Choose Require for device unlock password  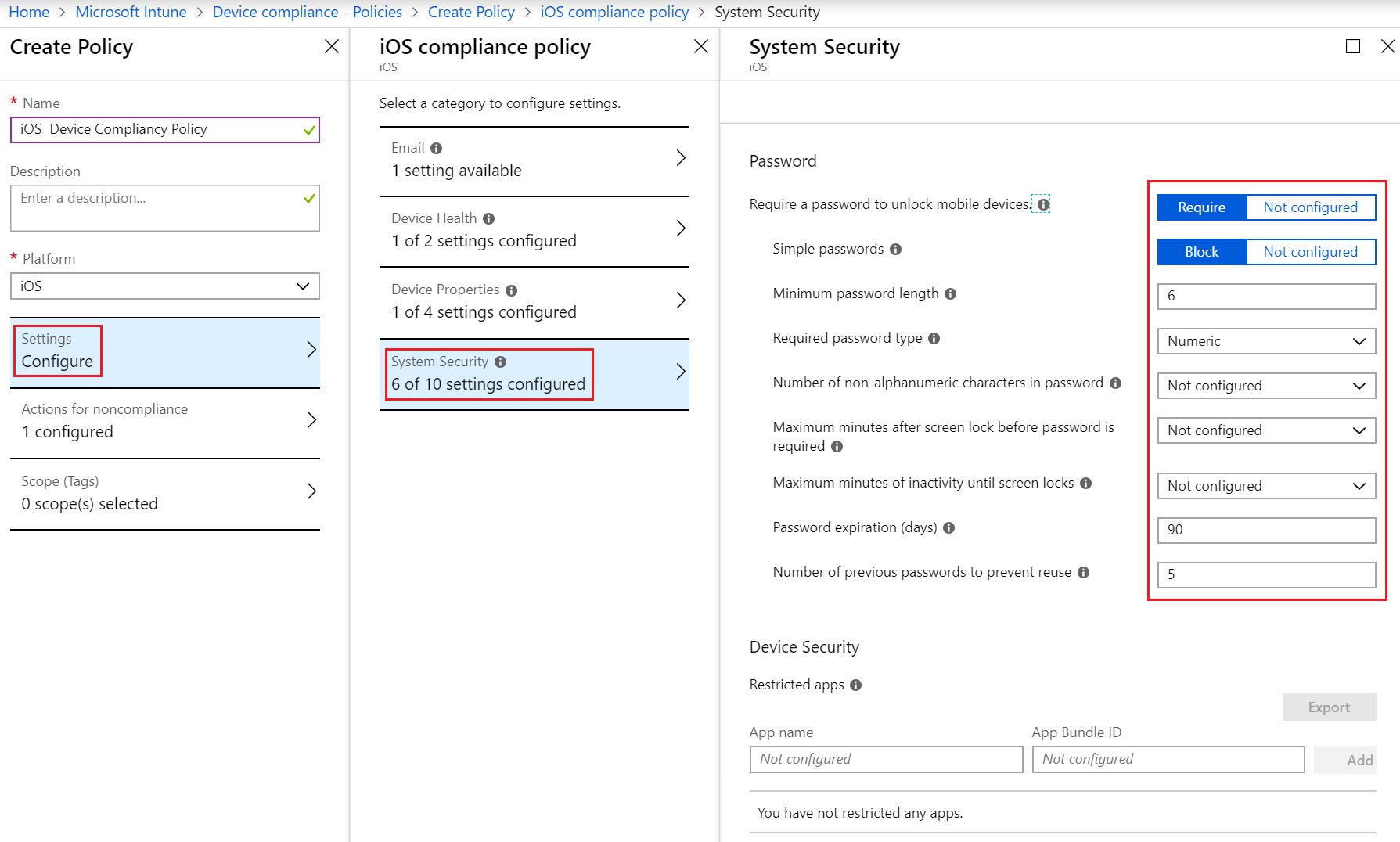point(1201,207)
